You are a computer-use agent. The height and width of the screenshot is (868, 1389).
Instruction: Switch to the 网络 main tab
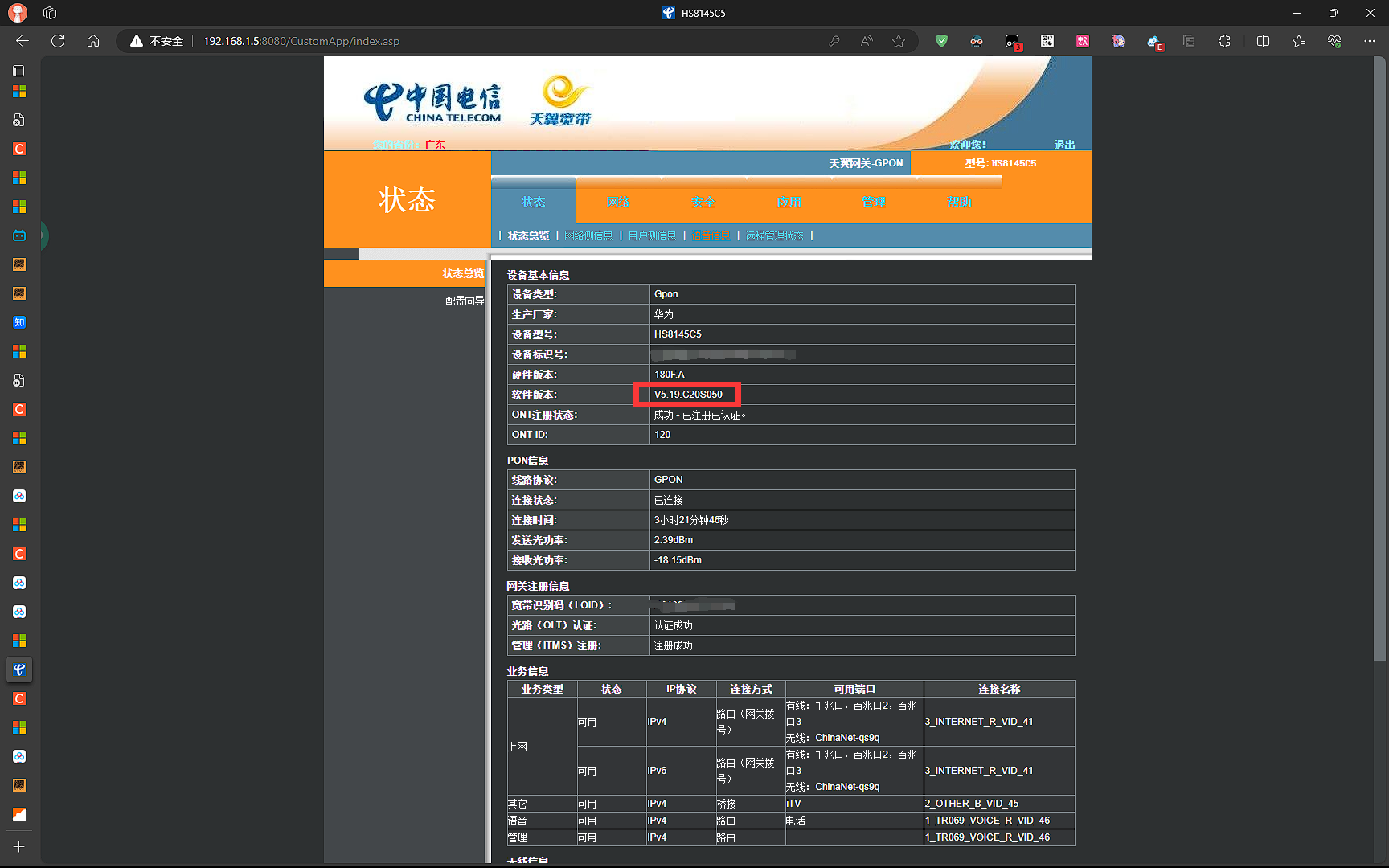(618, 202)
